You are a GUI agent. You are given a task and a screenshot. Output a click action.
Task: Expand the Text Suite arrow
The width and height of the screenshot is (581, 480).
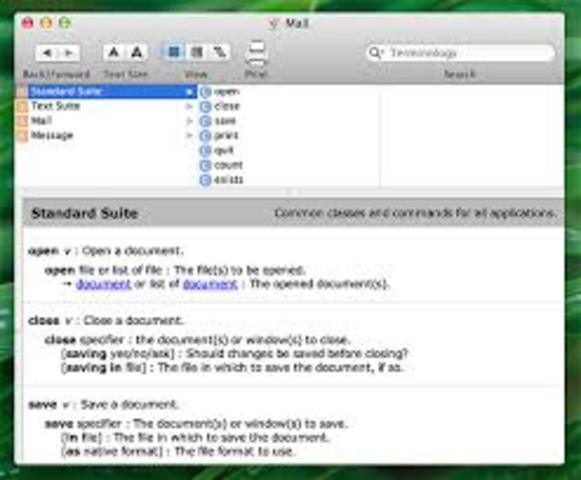tap(189, 106)
